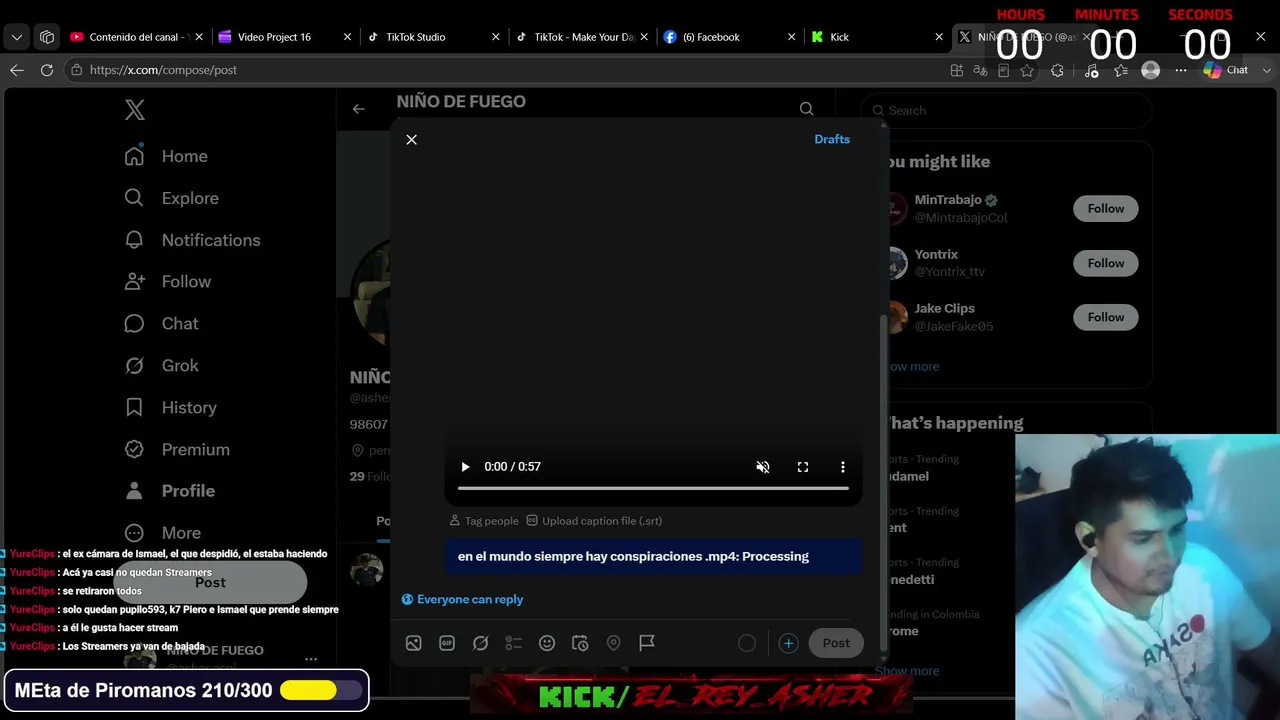Open Profile in the sidebar
This screenshot has height=720, width=1280.
click(x=169, y=491)
